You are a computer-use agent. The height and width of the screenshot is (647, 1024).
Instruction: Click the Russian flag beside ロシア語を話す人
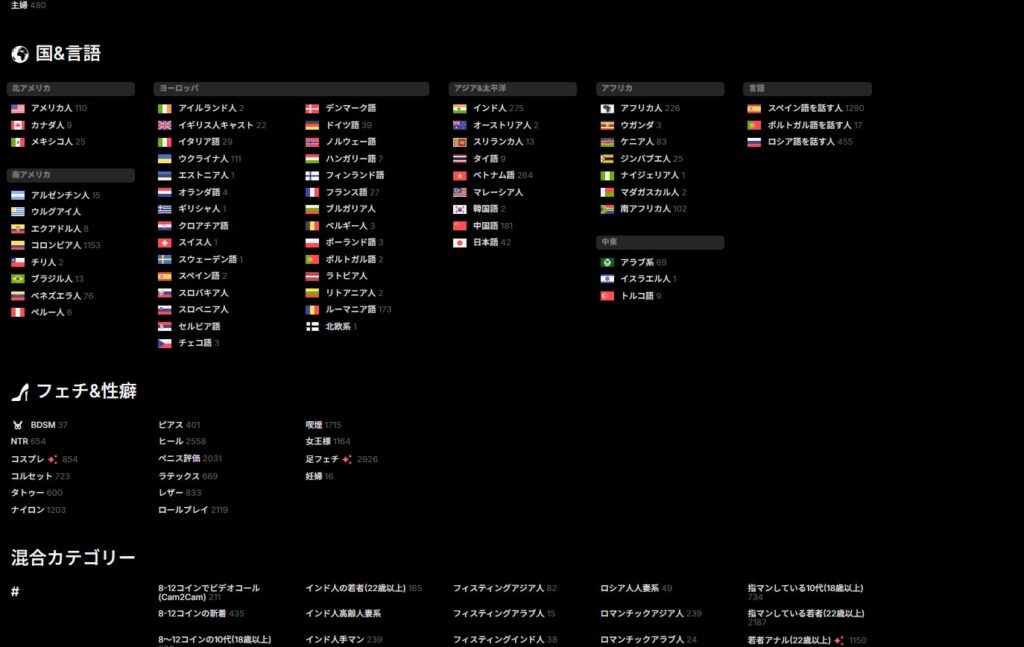coord(754,142)
